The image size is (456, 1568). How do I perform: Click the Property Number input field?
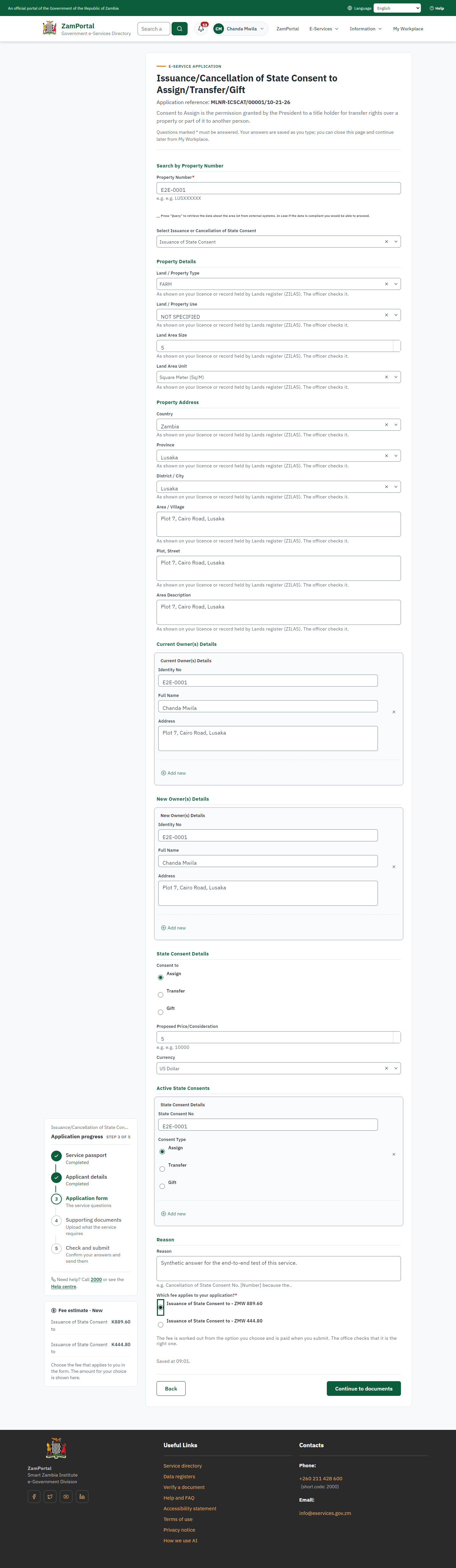(279, 189)
